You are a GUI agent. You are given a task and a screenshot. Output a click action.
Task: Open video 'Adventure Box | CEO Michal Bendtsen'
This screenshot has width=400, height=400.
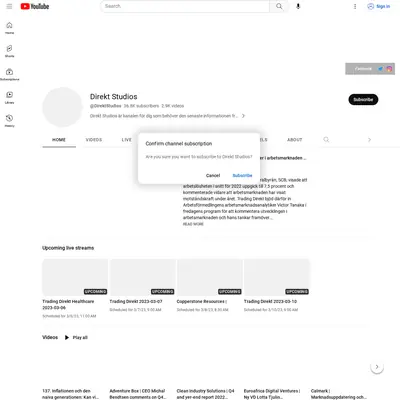pos(138,394)
